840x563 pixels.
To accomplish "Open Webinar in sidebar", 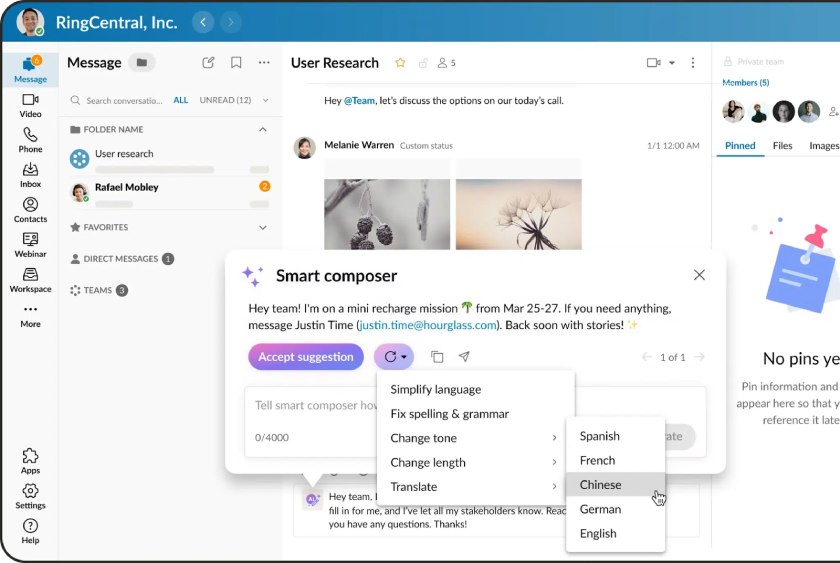I will [30, 245].
